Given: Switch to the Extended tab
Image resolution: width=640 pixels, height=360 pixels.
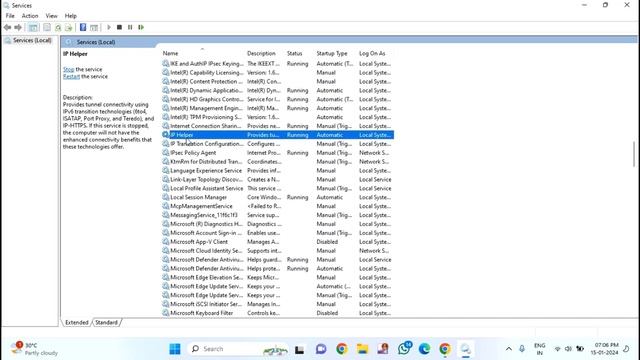Looking at the screenshot, I should 77,322.
